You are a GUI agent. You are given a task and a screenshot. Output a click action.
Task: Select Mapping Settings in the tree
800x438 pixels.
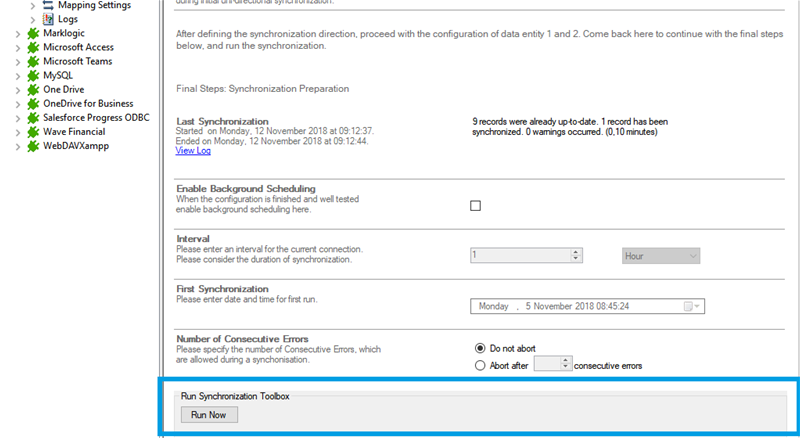(x=93, y=5)
